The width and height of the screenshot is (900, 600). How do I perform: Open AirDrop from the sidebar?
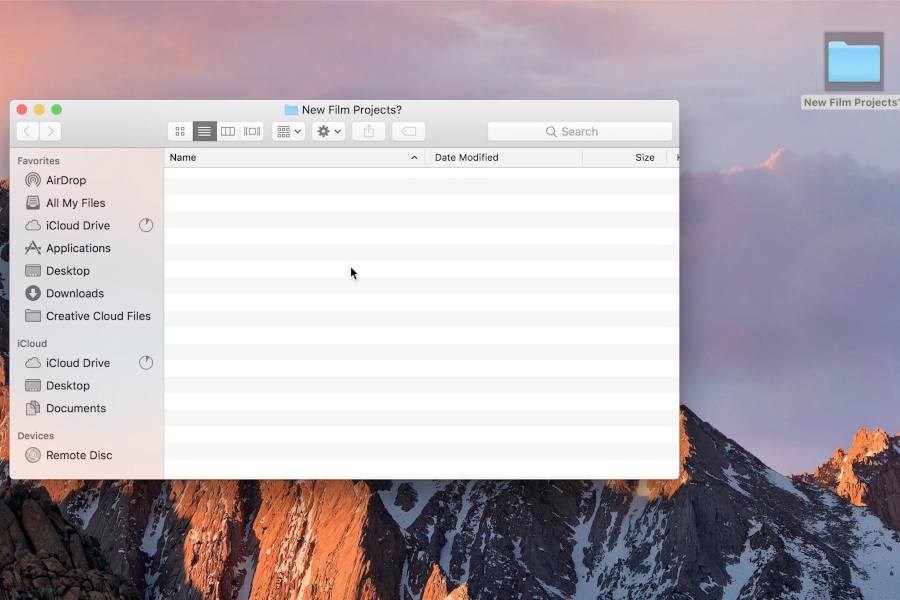[66, 181]
